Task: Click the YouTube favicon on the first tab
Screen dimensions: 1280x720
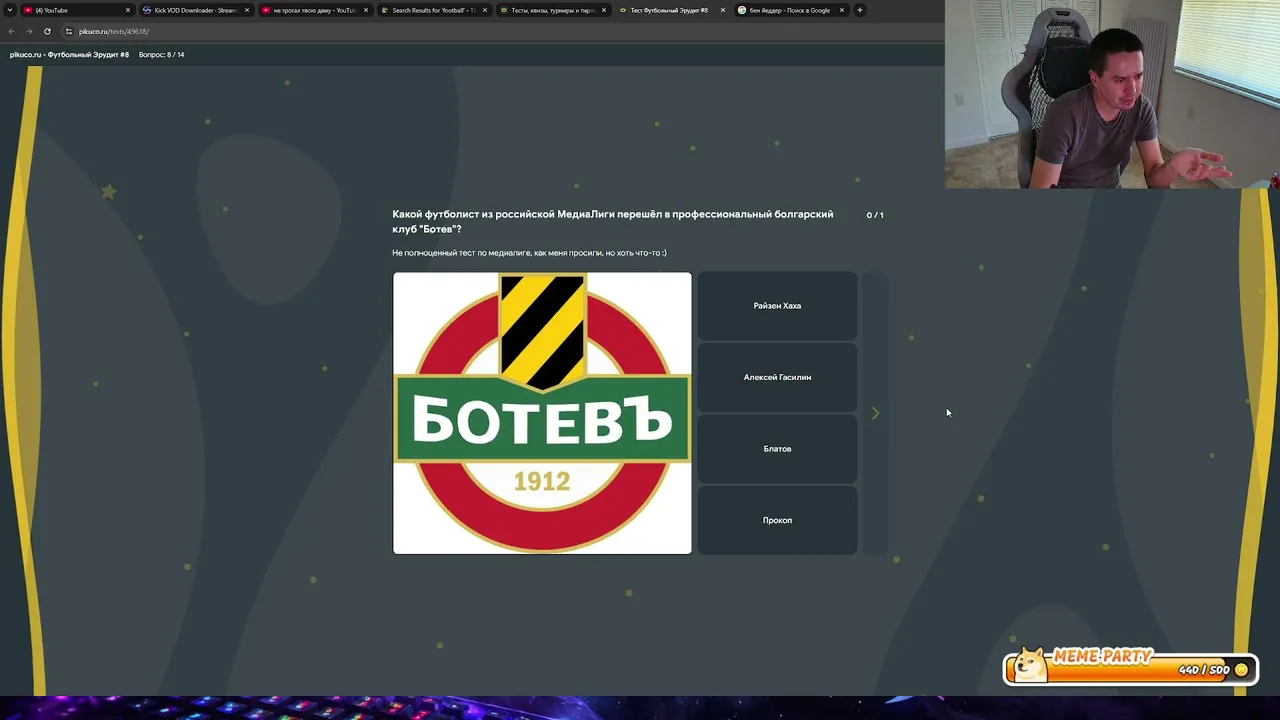Action: click(x=27, y=10)
